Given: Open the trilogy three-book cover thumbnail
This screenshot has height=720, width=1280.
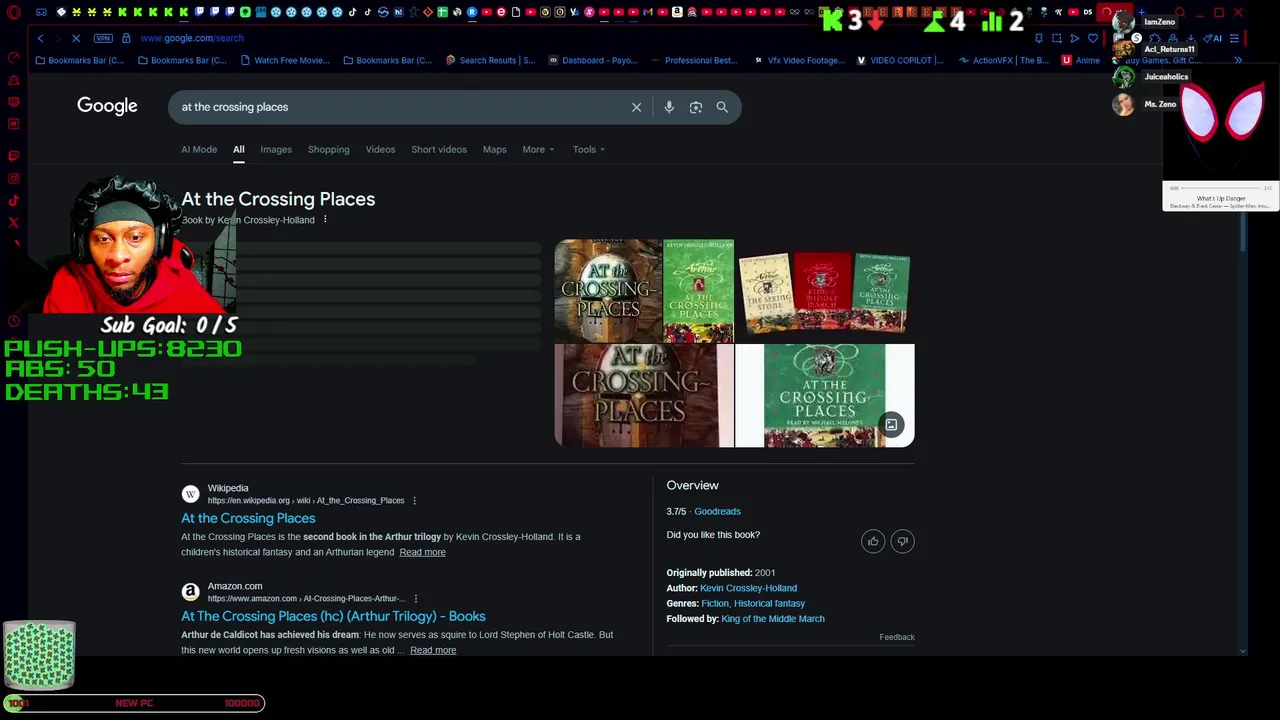Looking at the screenshot, I should (824, 291).
